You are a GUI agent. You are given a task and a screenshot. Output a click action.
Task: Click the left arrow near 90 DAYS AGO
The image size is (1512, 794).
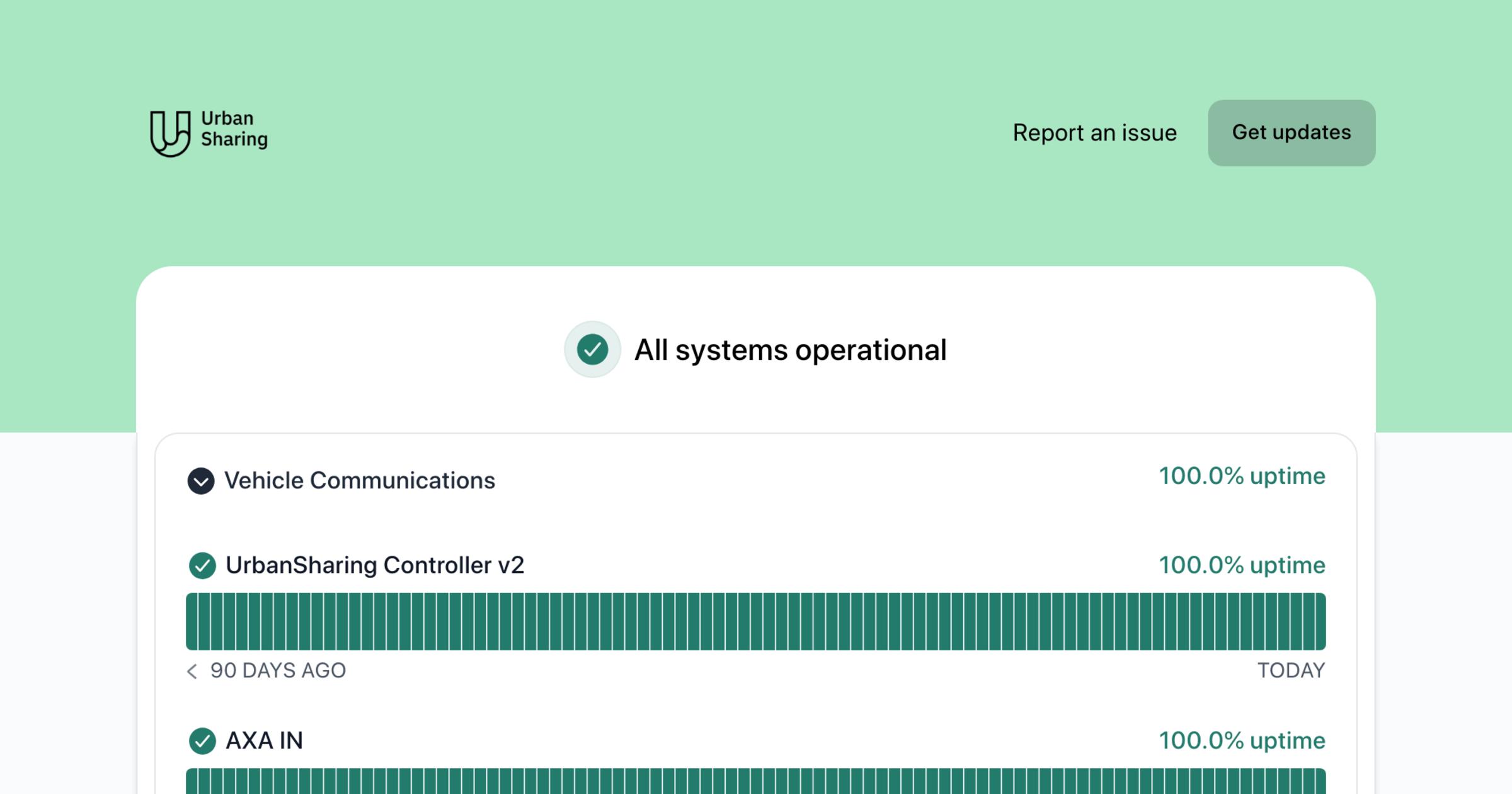(192, 672)
